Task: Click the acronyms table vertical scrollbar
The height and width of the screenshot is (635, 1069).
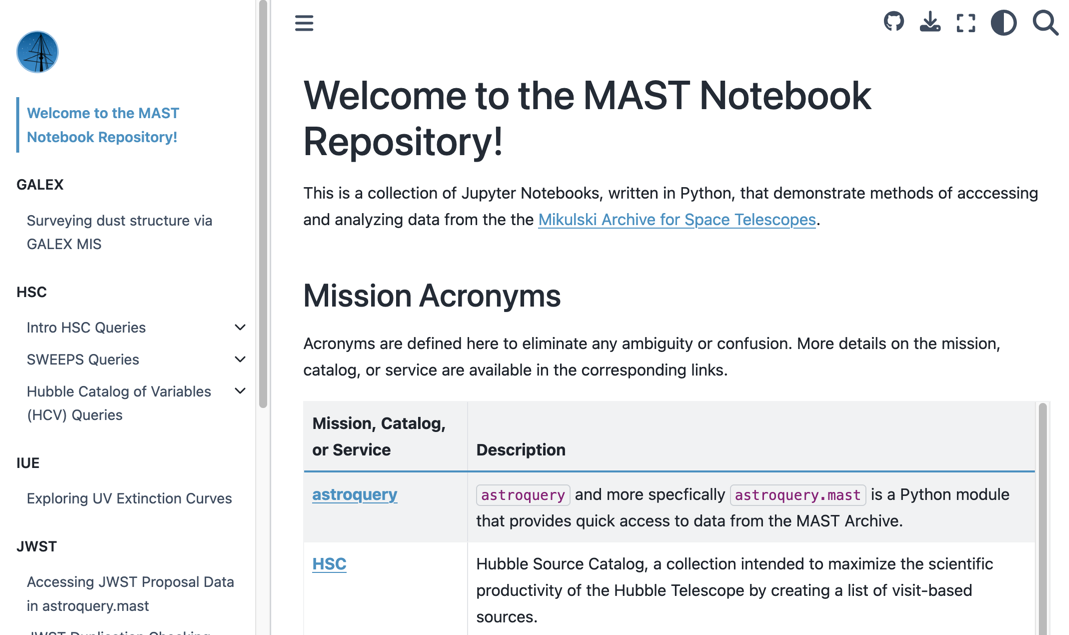Action: [x=1042, y=518]
